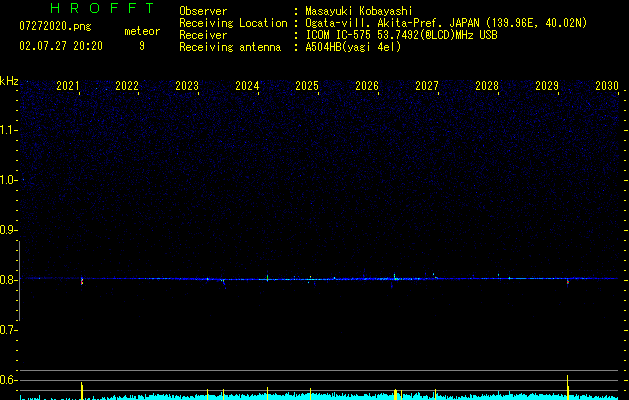Click the 2026 time axis label
Image resolution: width=629 pixels, height=400 pixels.
367,86
